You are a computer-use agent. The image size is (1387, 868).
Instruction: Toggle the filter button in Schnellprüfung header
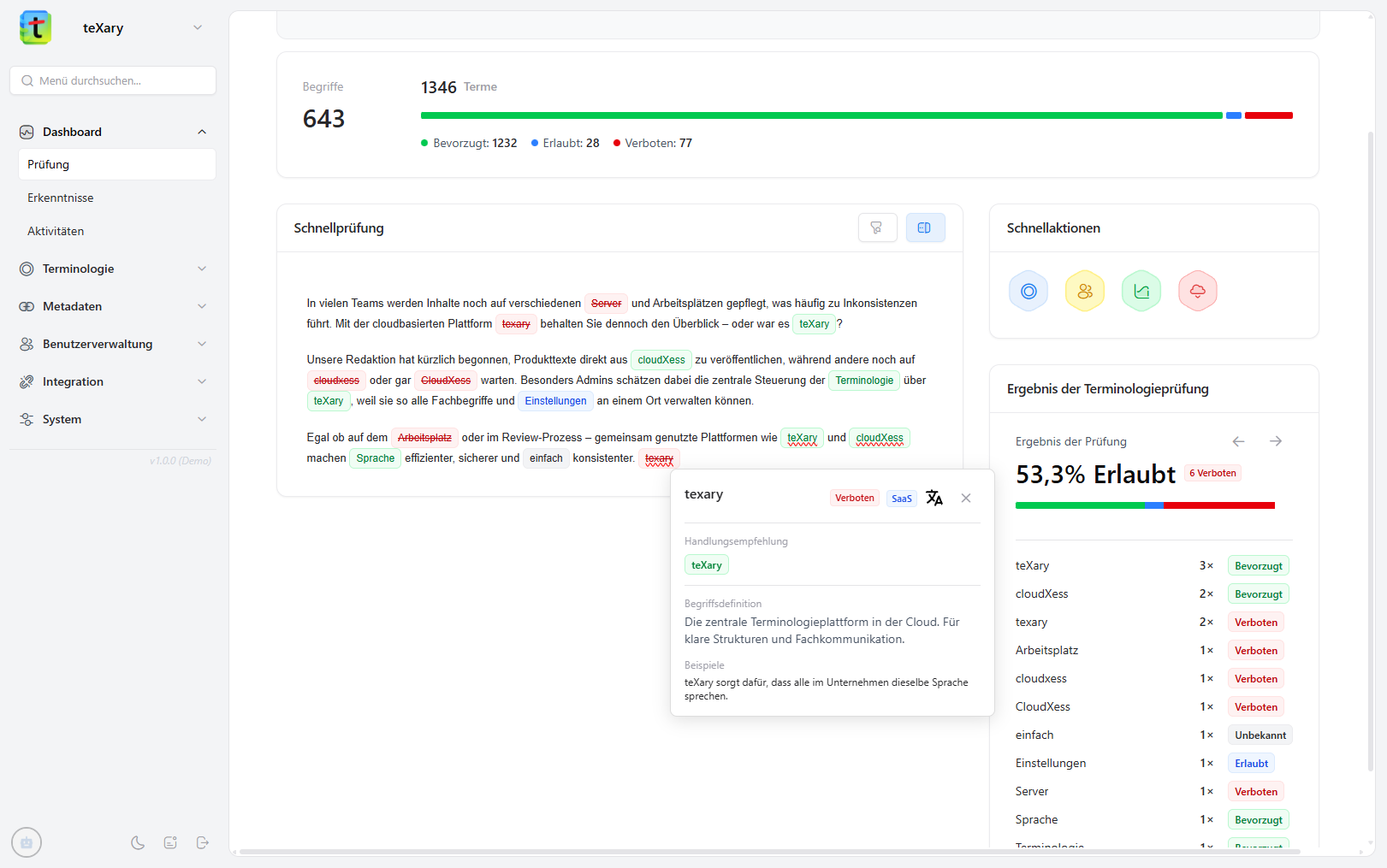pyautogui.click(x=877, y=227)
